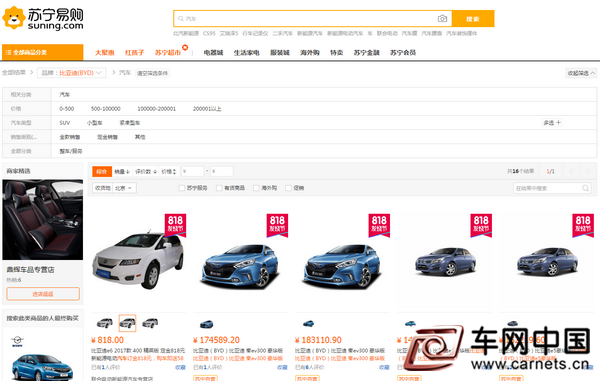Click the orange search button
Viewport: 600px width, 381px height.
click(473, 19)
